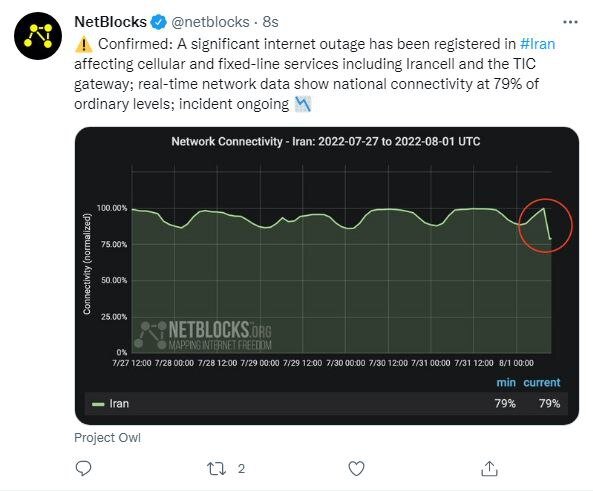593x491 pixels.
Task: Click the downward chart emoji
Action: [303, 104]
